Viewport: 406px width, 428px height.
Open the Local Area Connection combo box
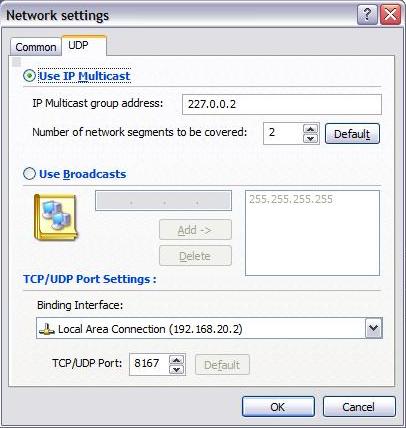click(209, 328)
